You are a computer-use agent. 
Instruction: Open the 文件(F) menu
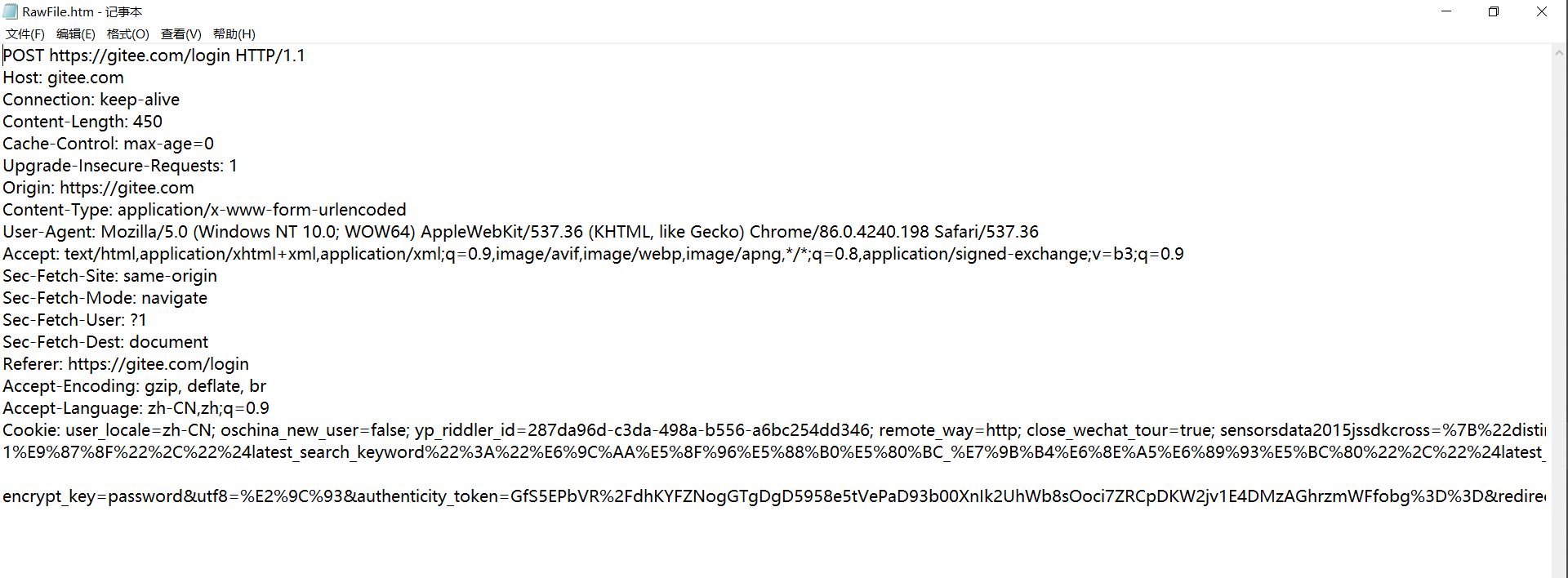pyautogui.click(x=25, y=33)
